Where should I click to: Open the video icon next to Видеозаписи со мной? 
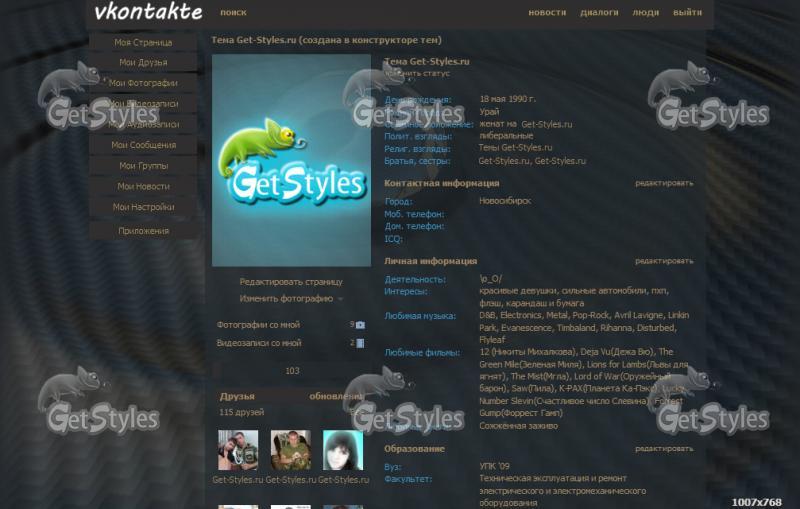tap(360, 343)
